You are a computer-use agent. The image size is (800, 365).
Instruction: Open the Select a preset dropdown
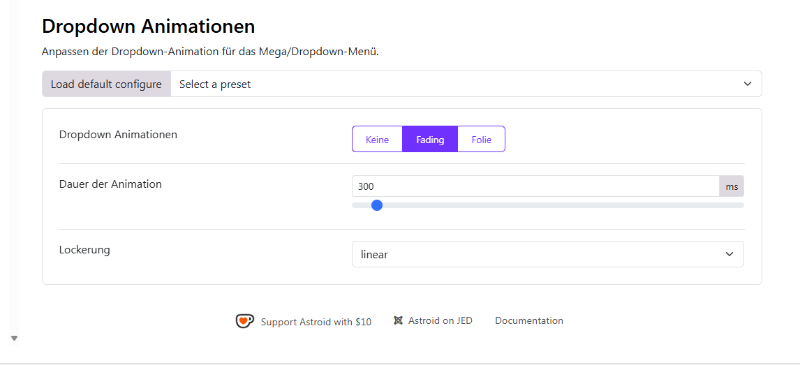click(466, 84)
